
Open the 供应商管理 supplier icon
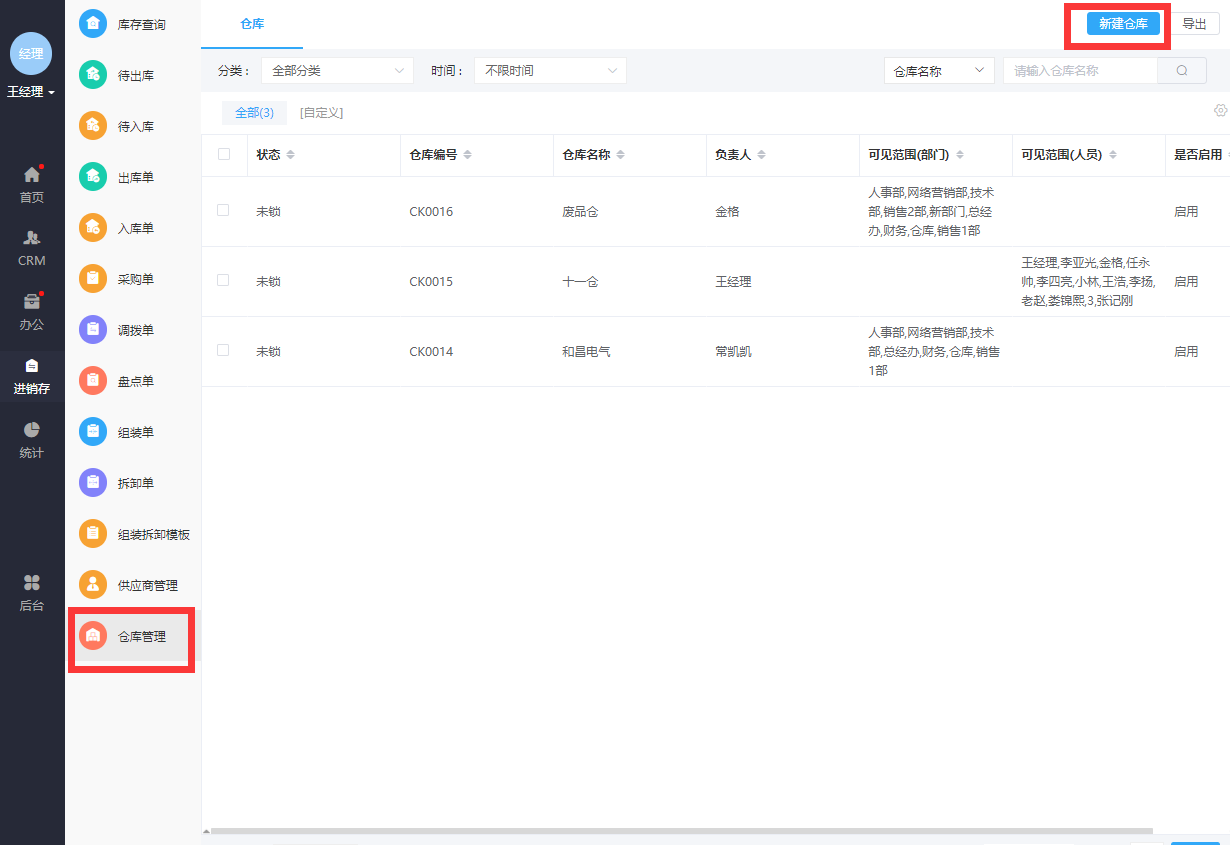click(x=93, y=585)
